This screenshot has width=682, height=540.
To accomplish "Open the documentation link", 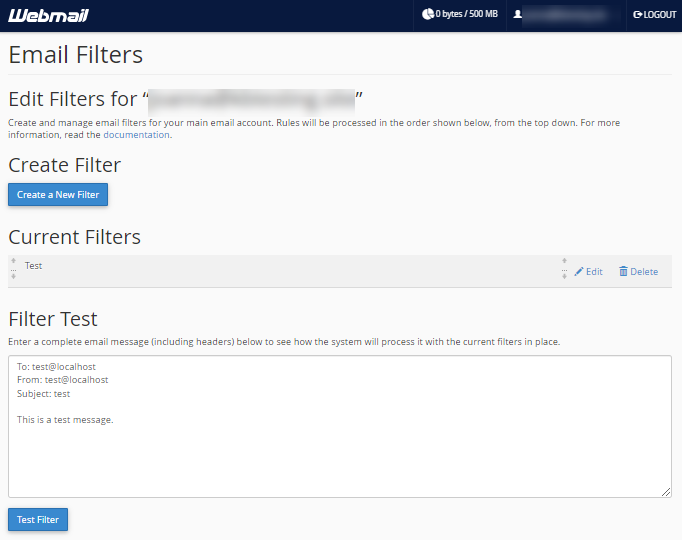I will (136, 135).
